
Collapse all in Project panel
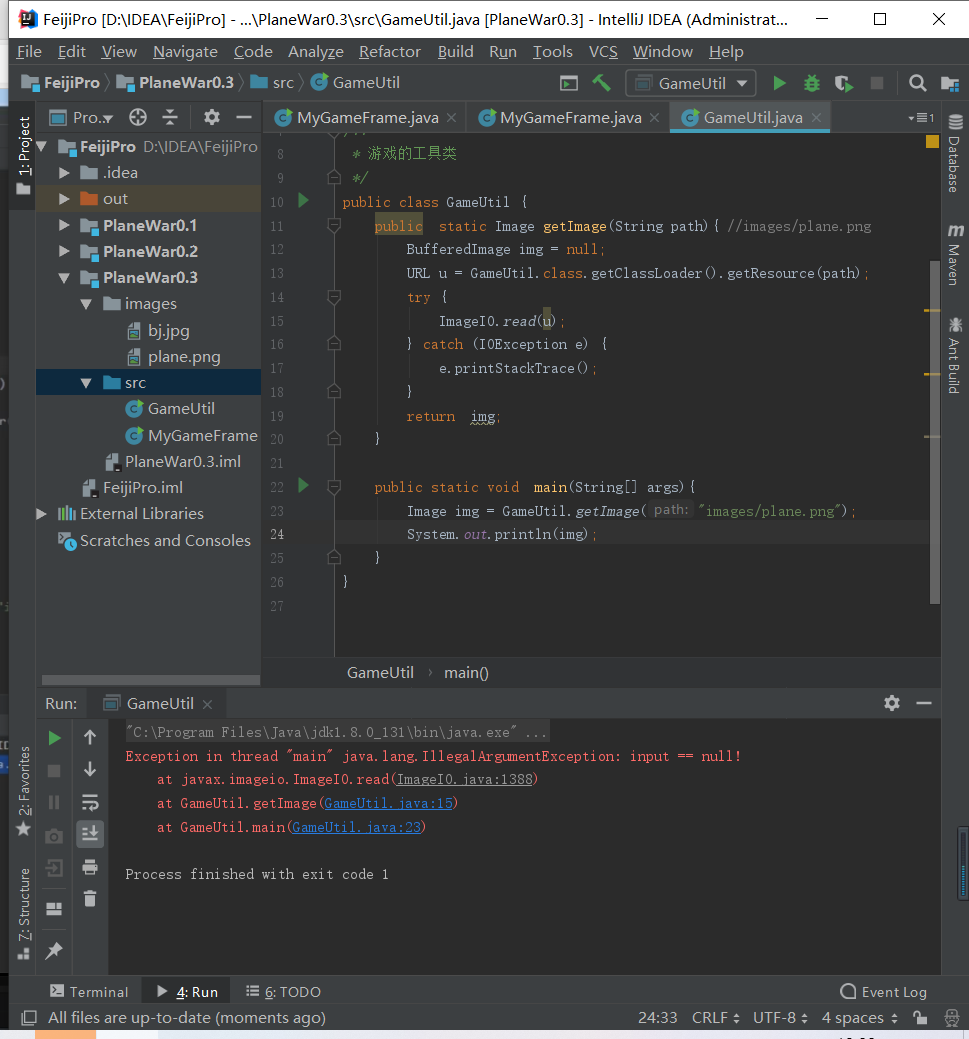tap(170, 117)
